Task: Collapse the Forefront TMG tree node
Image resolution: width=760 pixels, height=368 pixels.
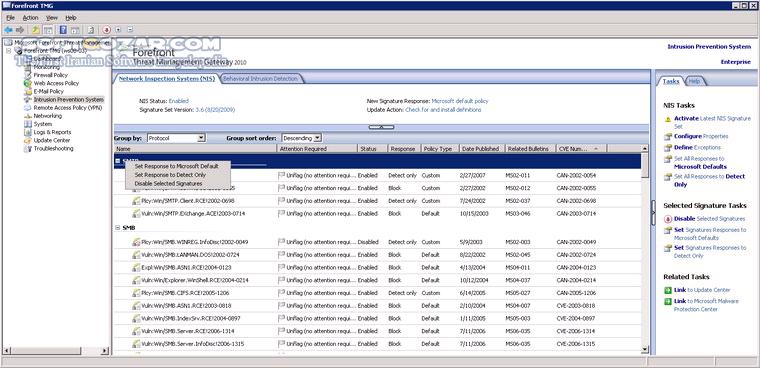Action: [x=9, y=50]
